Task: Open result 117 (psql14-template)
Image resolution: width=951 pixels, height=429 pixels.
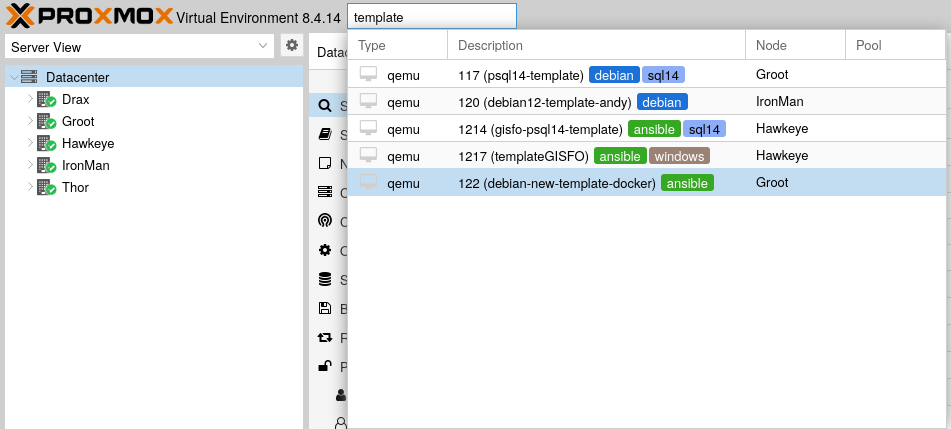Action: pos(520,75)
